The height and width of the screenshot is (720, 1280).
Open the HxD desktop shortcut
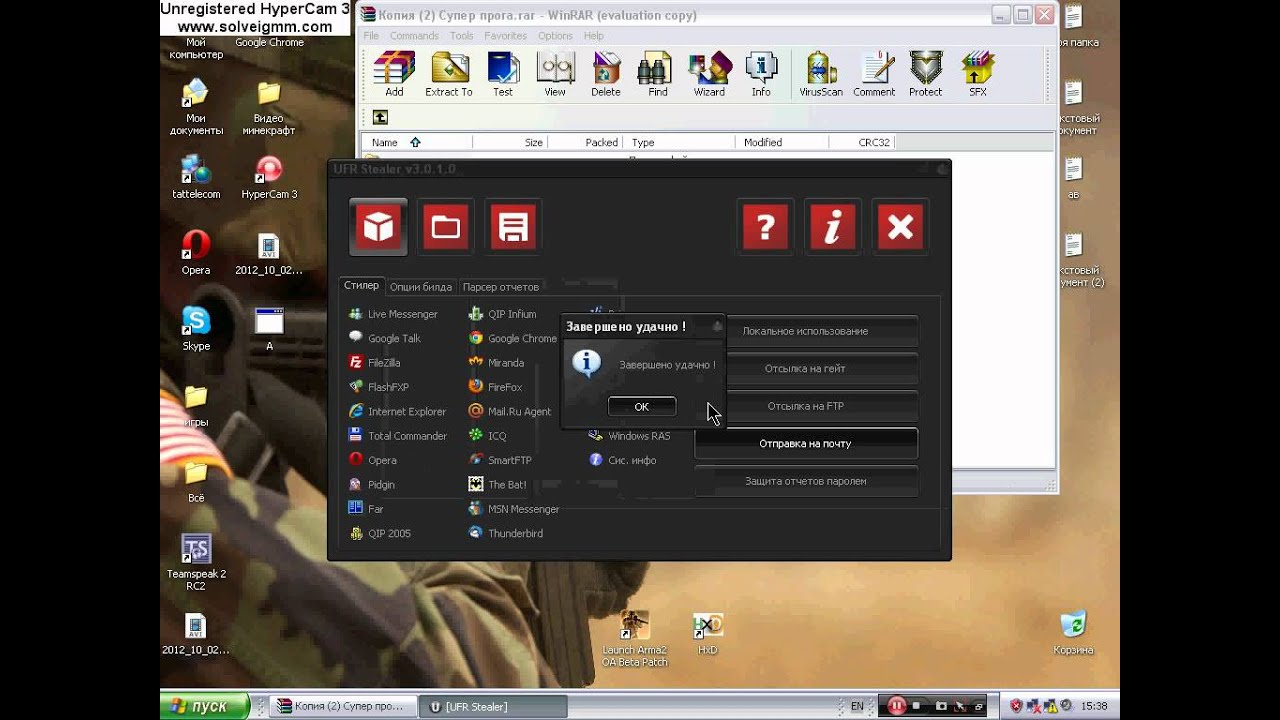(708, 634)
